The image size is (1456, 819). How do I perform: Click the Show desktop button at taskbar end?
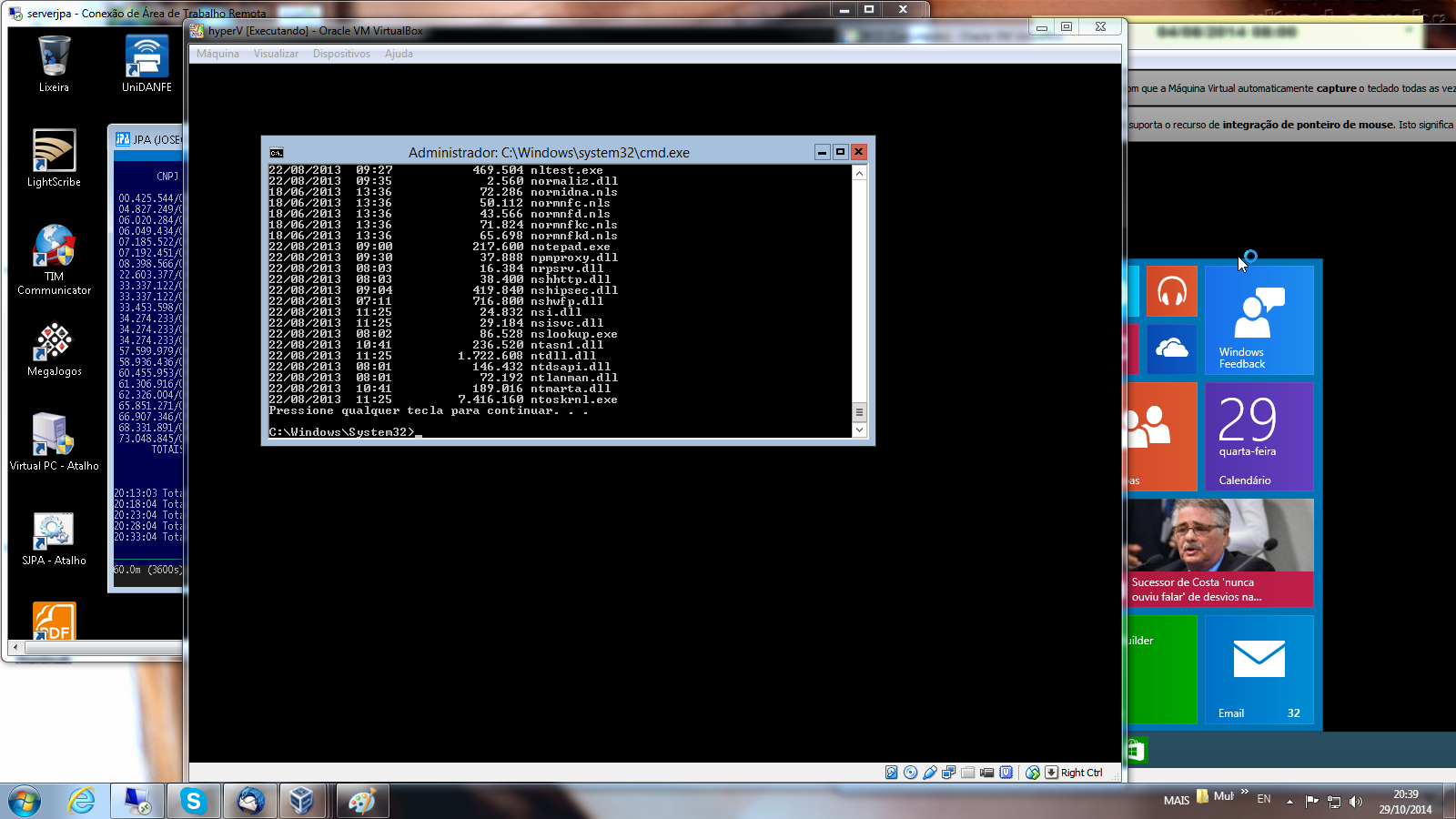coord(1450,802)
